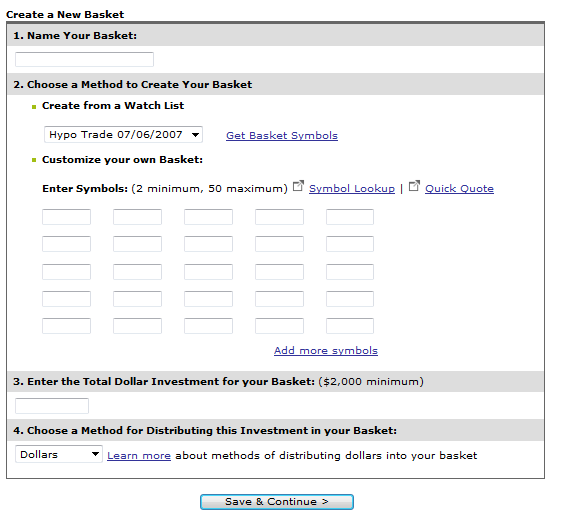Select the fourth symbol box in row one
Screen dimensions: 563x523
tap(279, 217)
